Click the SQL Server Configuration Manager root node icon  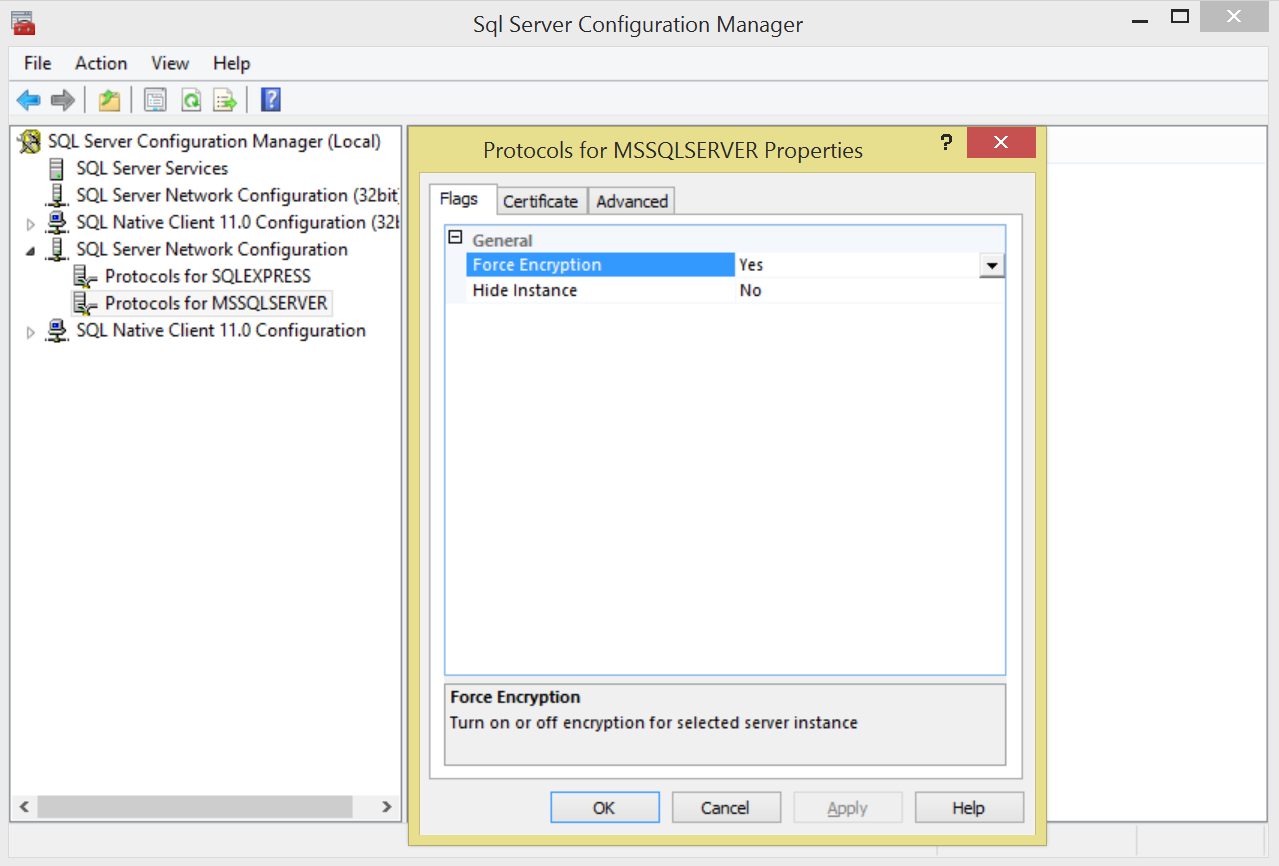click(x=30, y=142)
